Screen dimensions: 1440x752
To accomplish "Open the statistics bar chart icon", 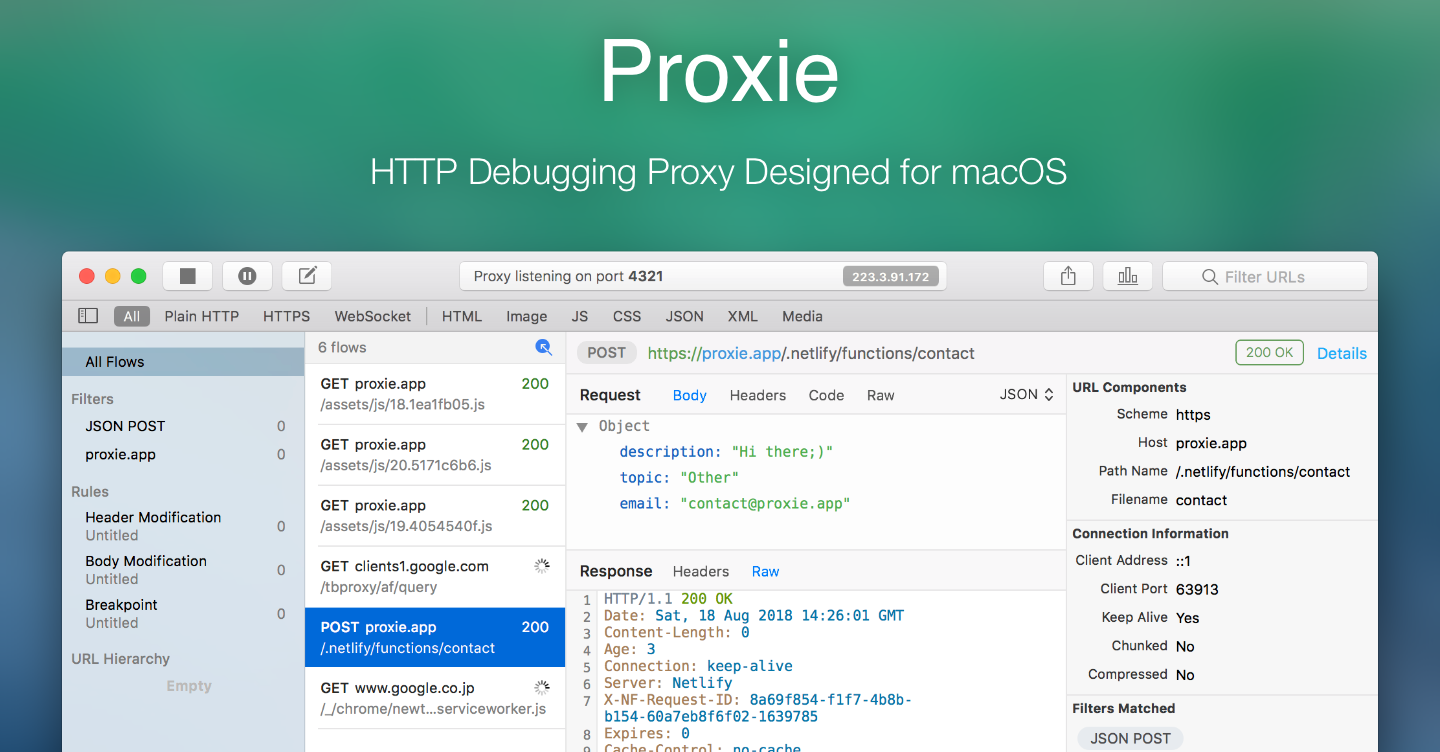I will [x=1128, y=276].
